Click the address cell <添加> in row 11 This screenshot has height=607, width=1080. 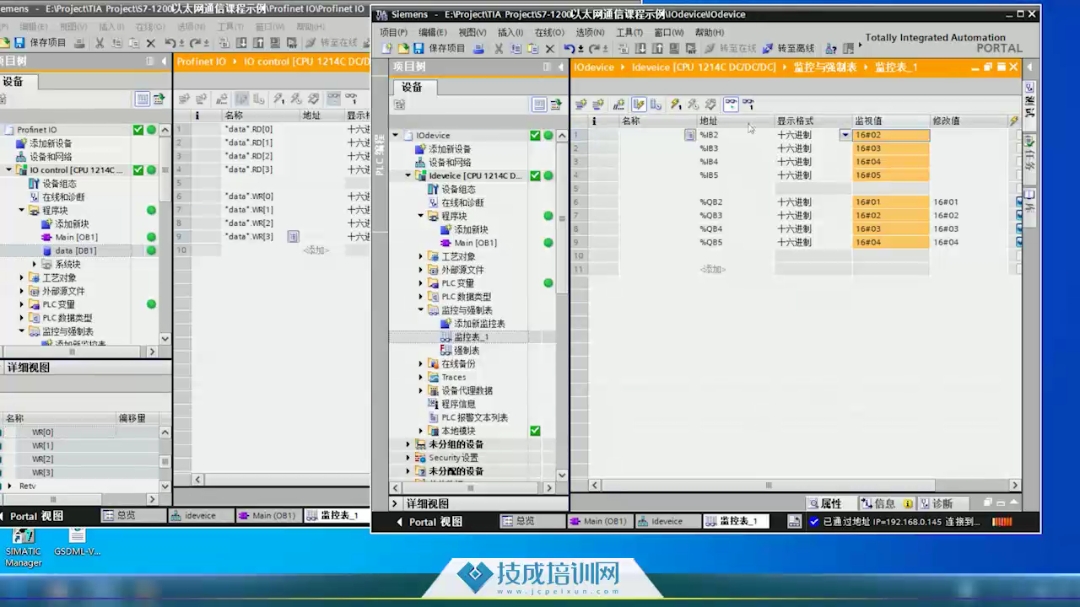click(712, 269)
